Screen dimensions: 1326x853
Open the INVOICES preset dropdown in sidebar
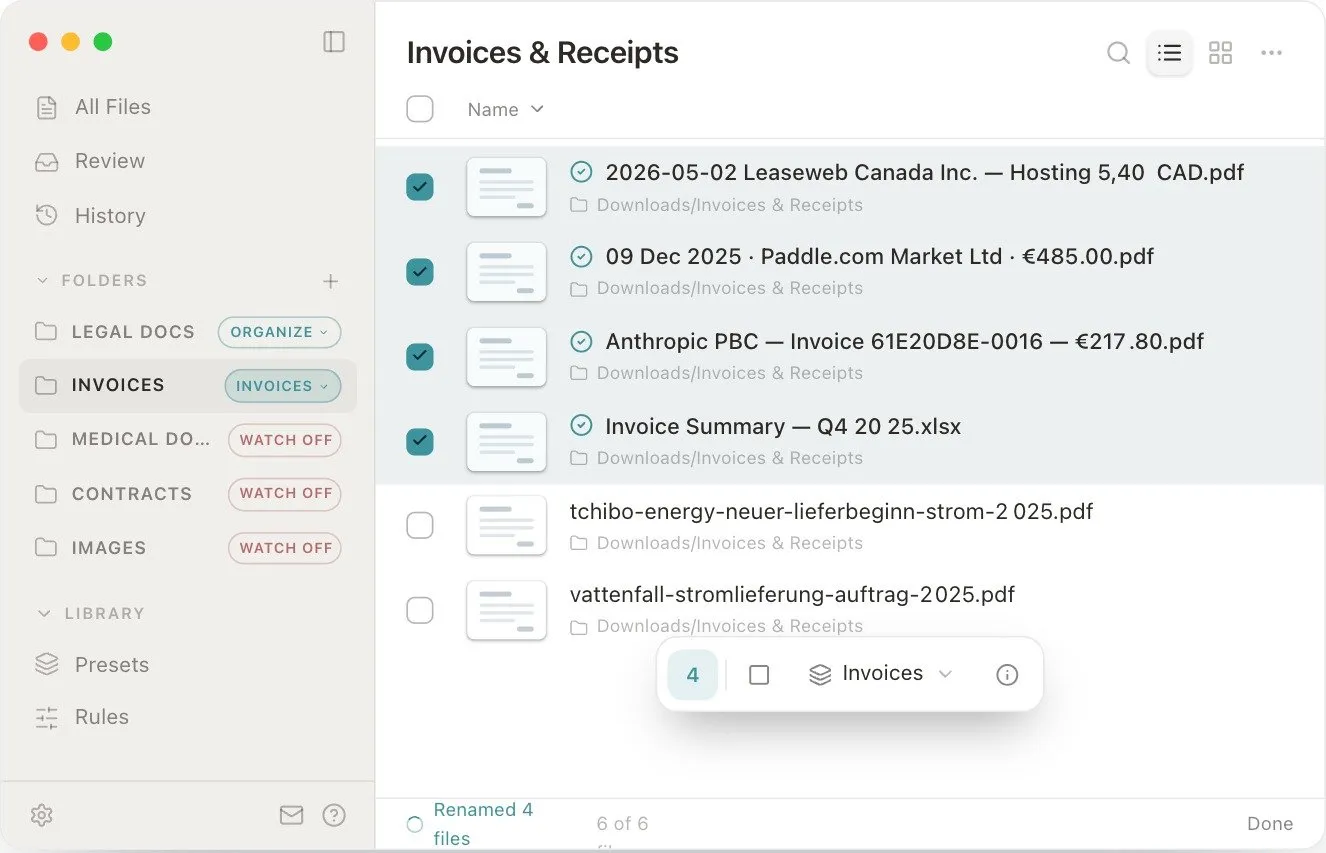coord(282,386)
